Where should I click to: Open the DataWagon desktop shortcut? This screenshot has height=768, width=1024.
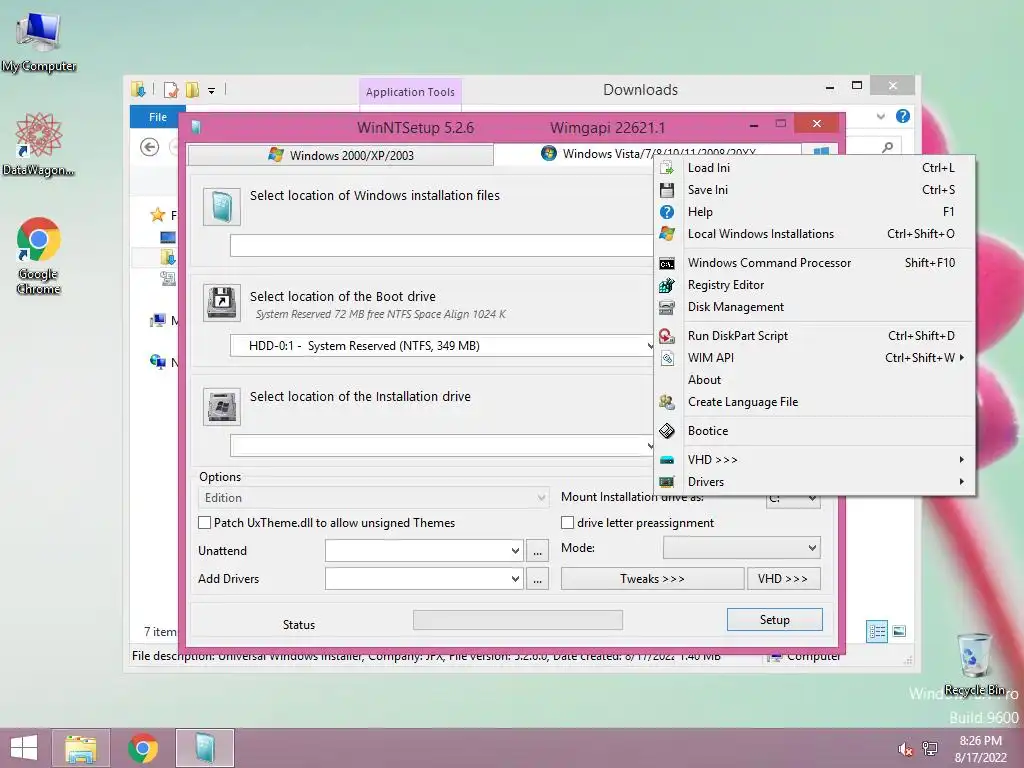(38, 145)
